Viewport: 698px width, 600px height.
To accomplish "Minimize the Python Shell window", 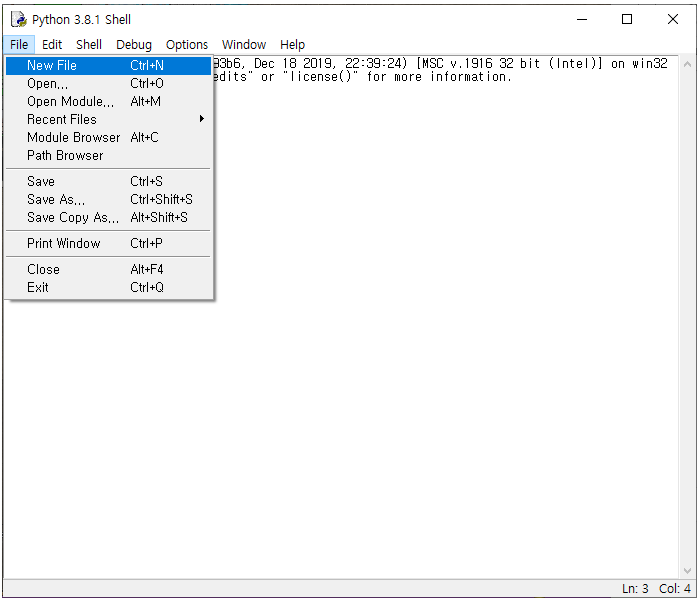I will [x=582, y=20].
